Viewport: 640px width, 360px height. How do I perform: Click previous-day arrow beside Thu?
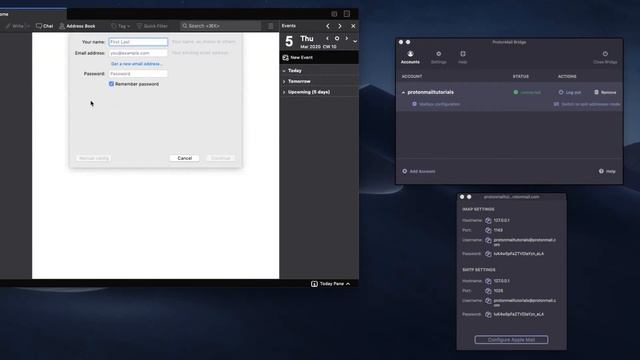point(327,38)
